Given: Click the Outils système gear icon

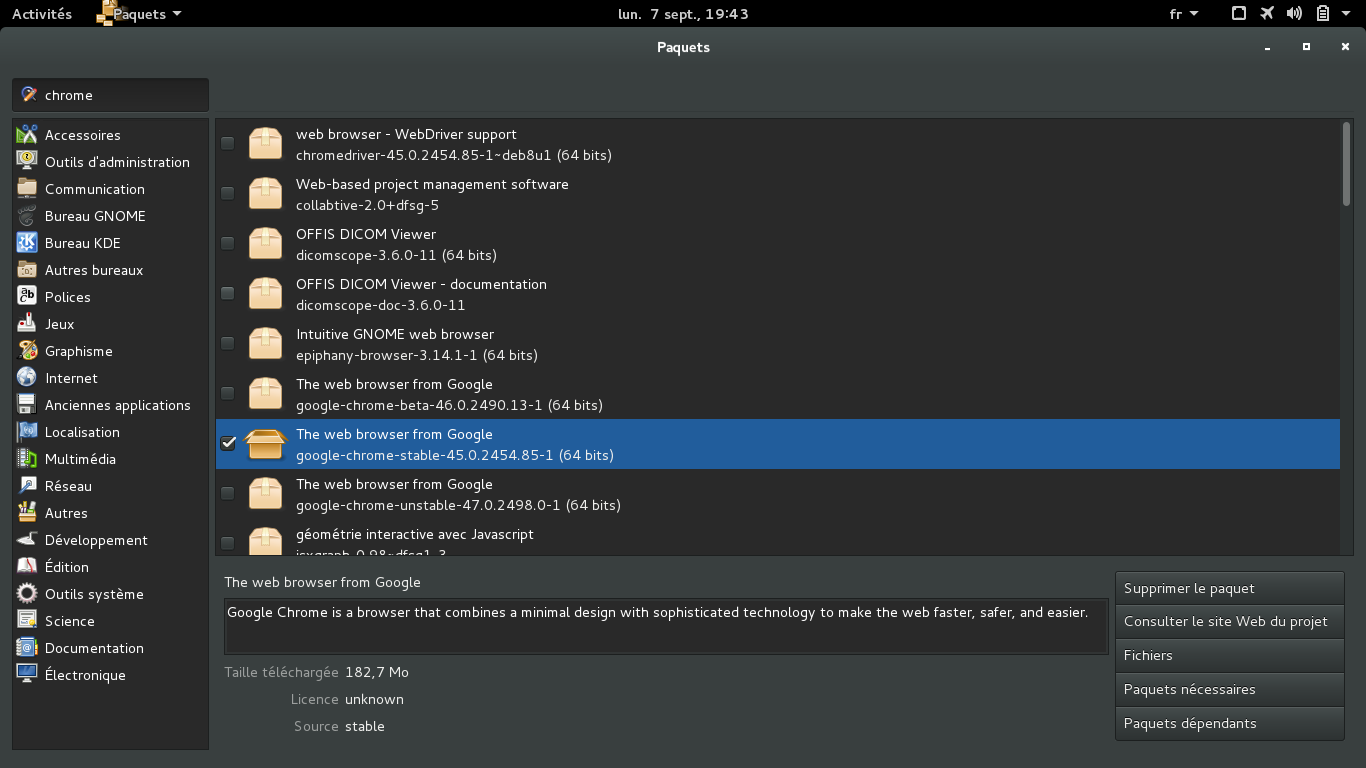Looking at the screenshot, I should [27, 594].
